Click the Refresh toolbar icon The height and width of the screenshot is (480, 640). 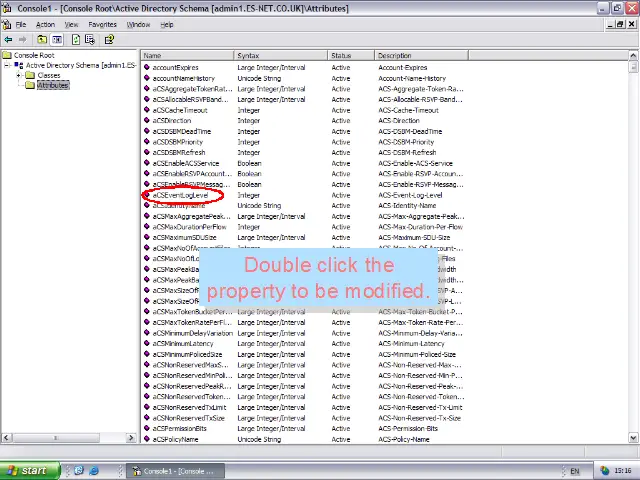click(x=76, y=40)
